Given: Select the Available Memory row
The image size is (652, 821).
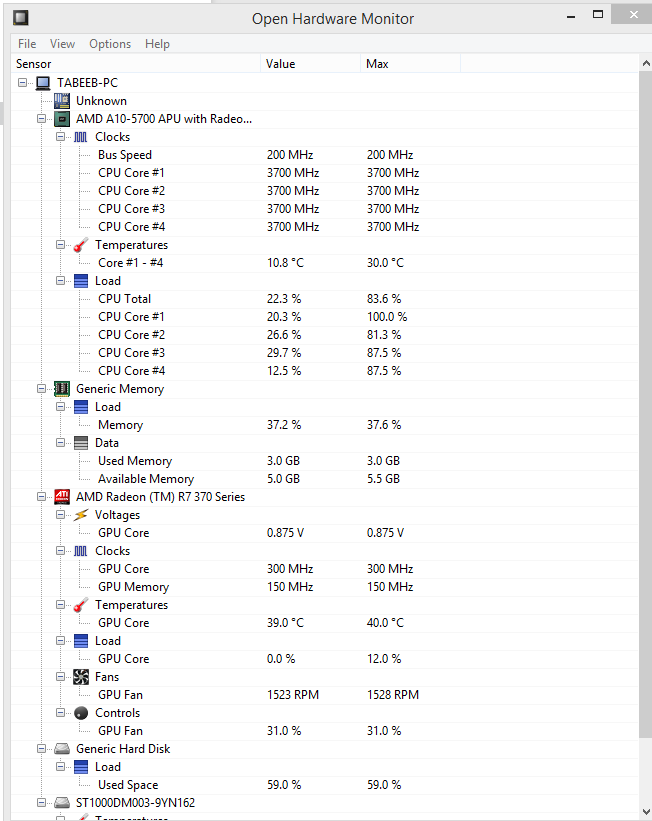Looking at the screenshot, I should pos(325,479).
